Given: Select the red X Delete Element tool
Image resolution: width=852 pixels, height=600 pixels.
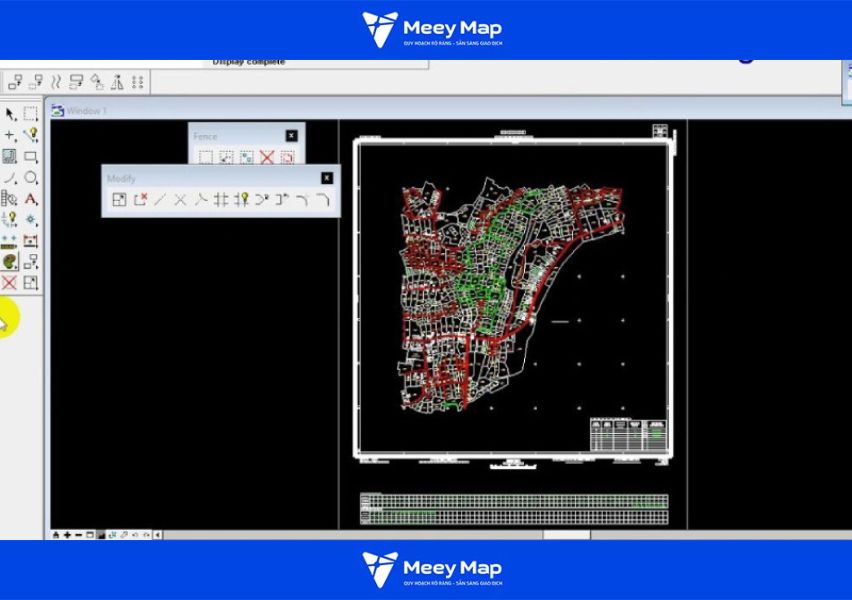Looking at the screenshot, I should tap(10, 283).
